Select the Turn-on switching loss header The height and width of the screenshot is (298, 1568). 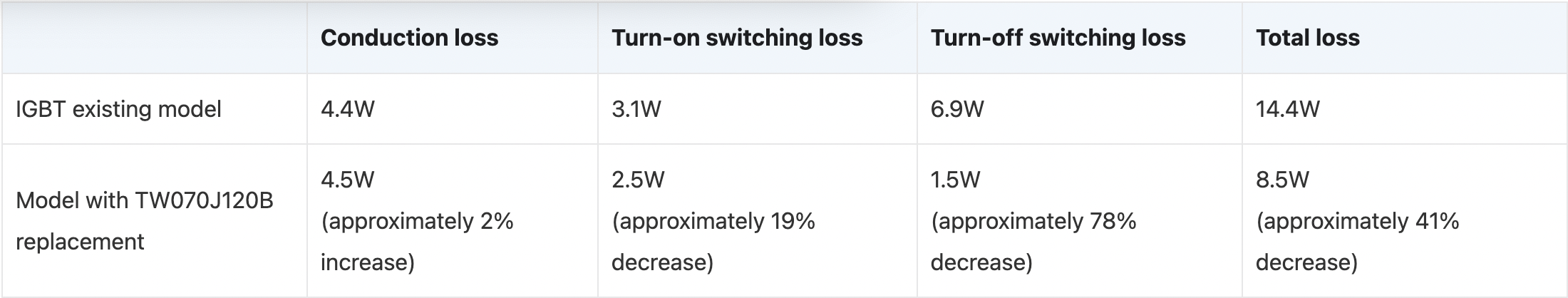pyautogui.click(x=736, y=38)
